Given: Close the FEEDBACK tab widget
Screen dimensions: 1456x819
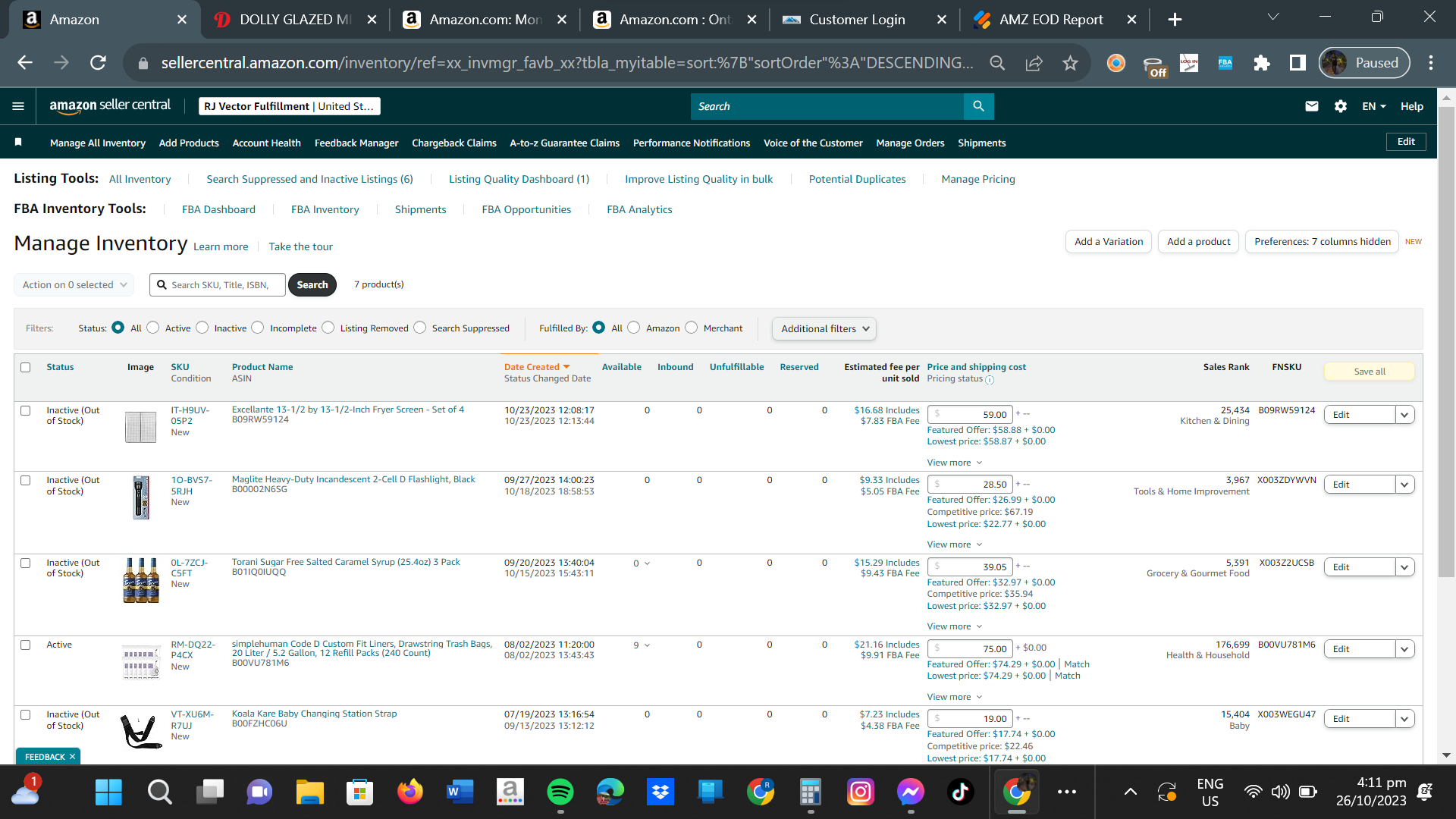Looking at the screenshot, I should coord(73,757).
